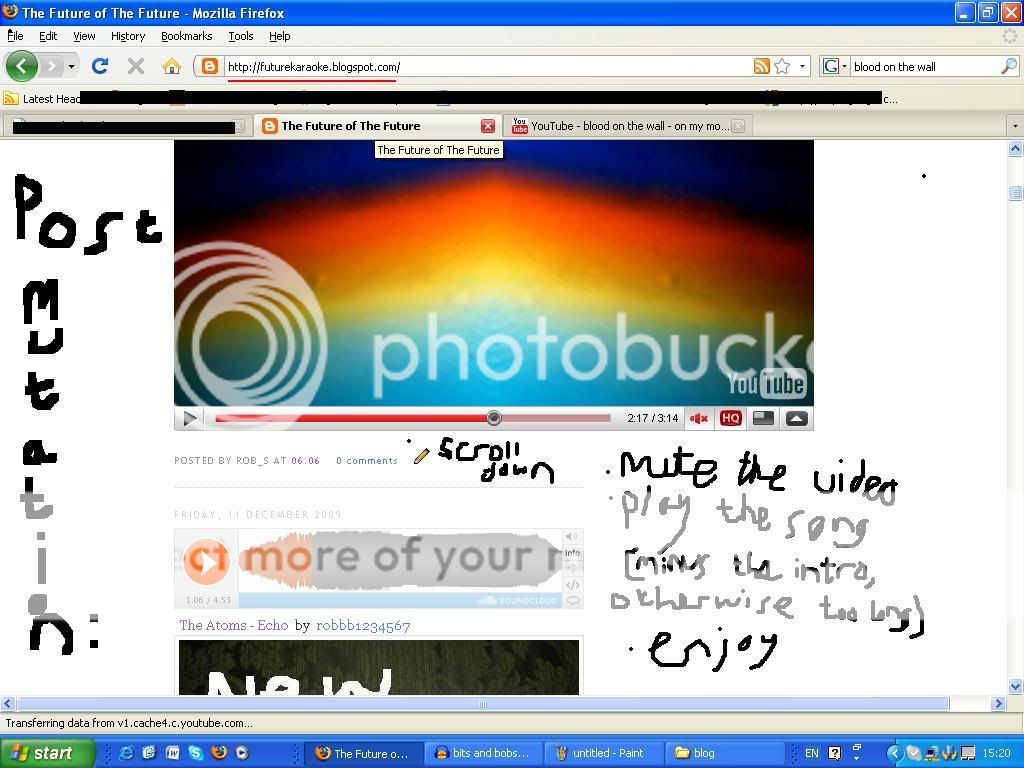
Task: Open the File menu
Action: [15, 36]
